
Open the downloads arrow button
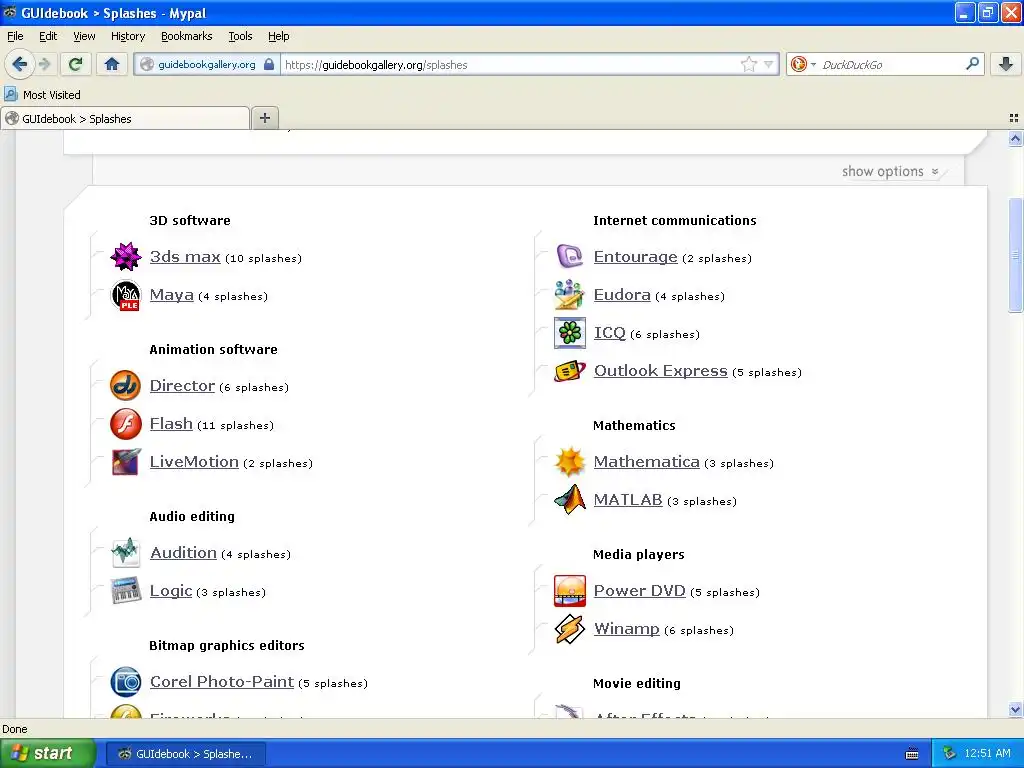click(1006, 64)
